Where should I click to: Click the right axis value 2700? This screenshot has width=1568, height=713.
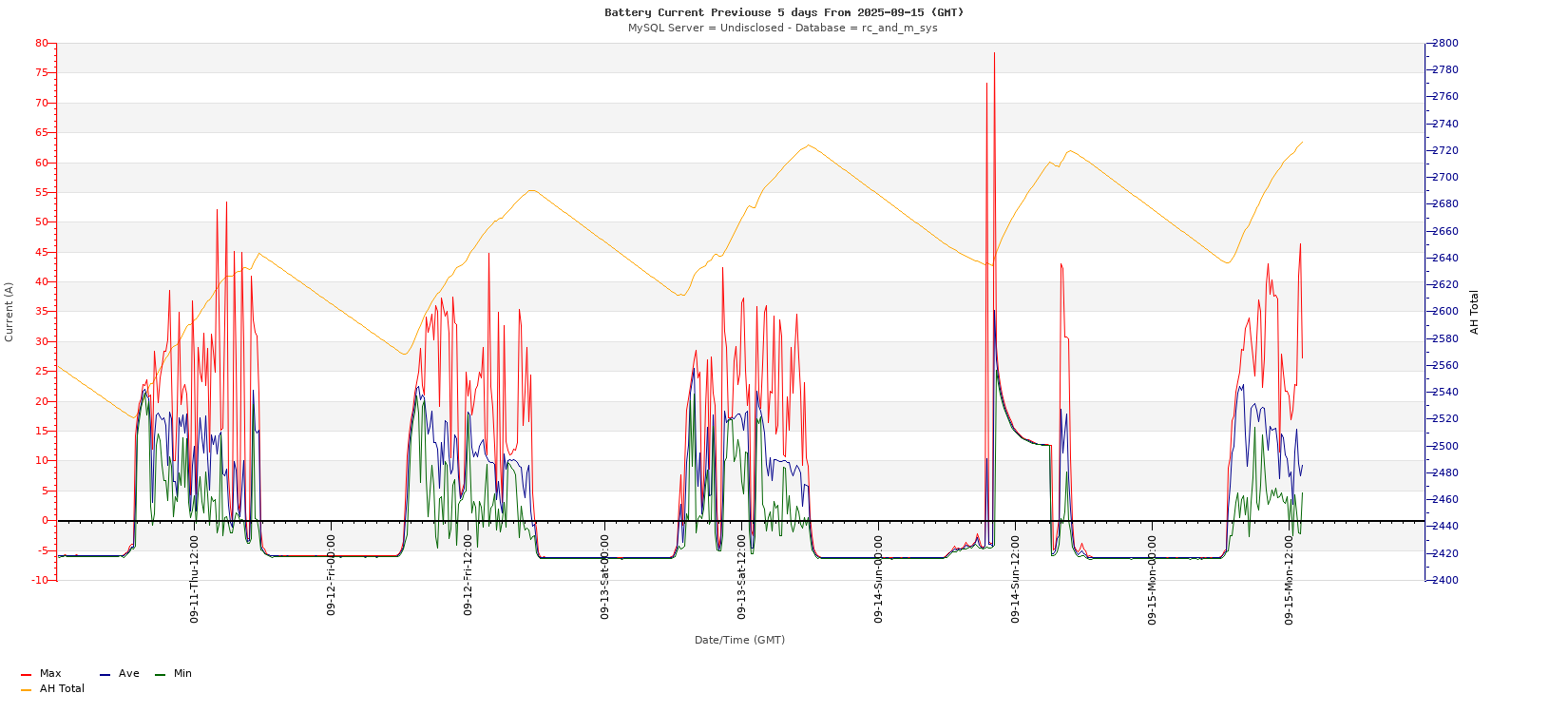point(1445,177)
